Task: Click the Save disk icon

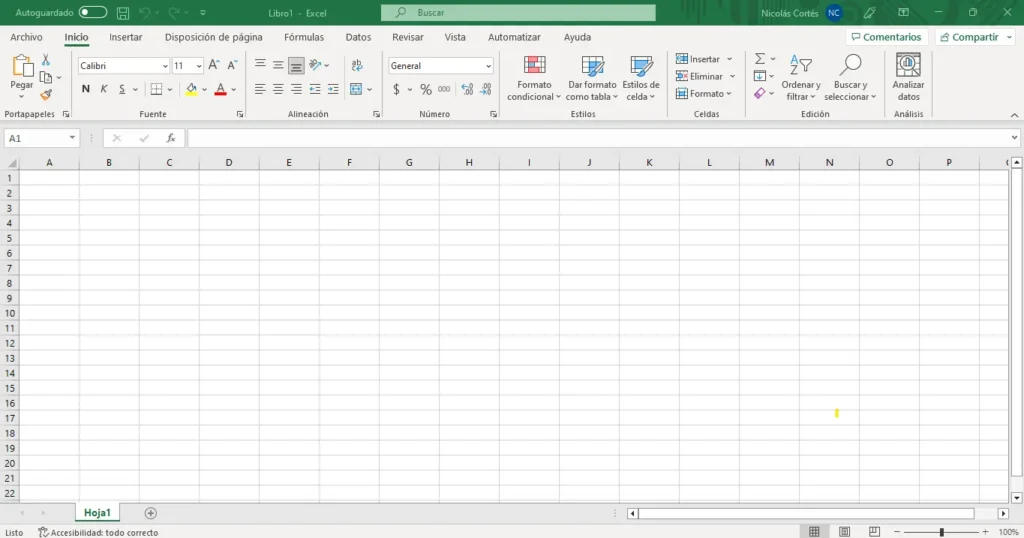Action: (x=122, y=12)
